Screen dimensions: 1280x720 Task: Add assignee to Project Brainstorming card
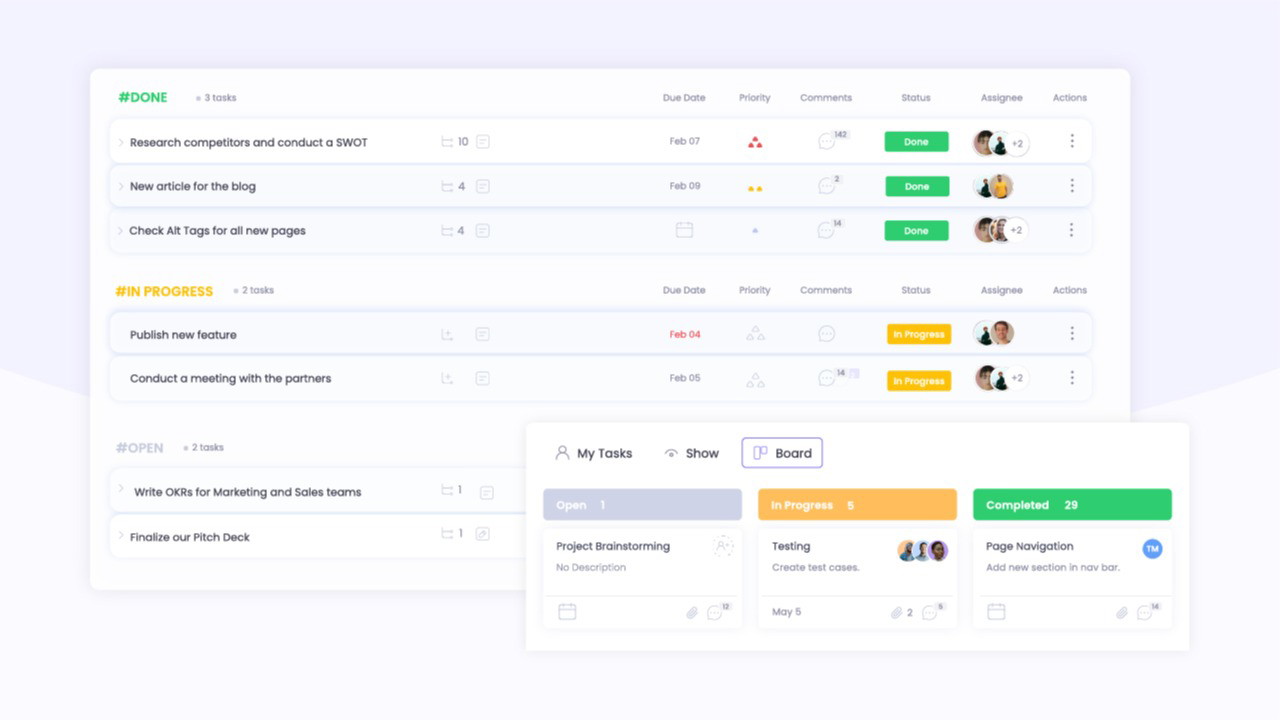point(722,546)
